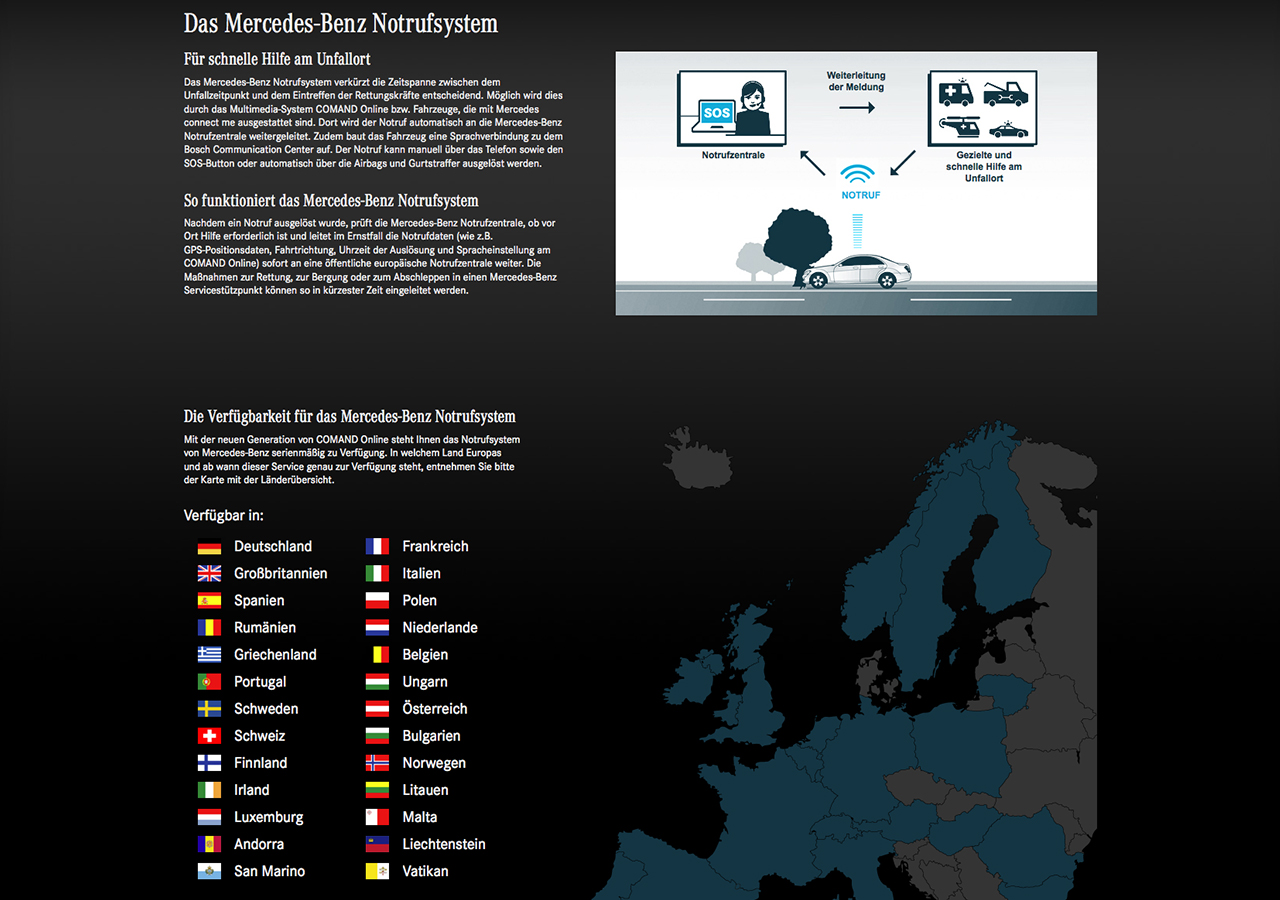Select the Swiss flag icon
This screenshot has height=900, width=1280.
[209, 736]
